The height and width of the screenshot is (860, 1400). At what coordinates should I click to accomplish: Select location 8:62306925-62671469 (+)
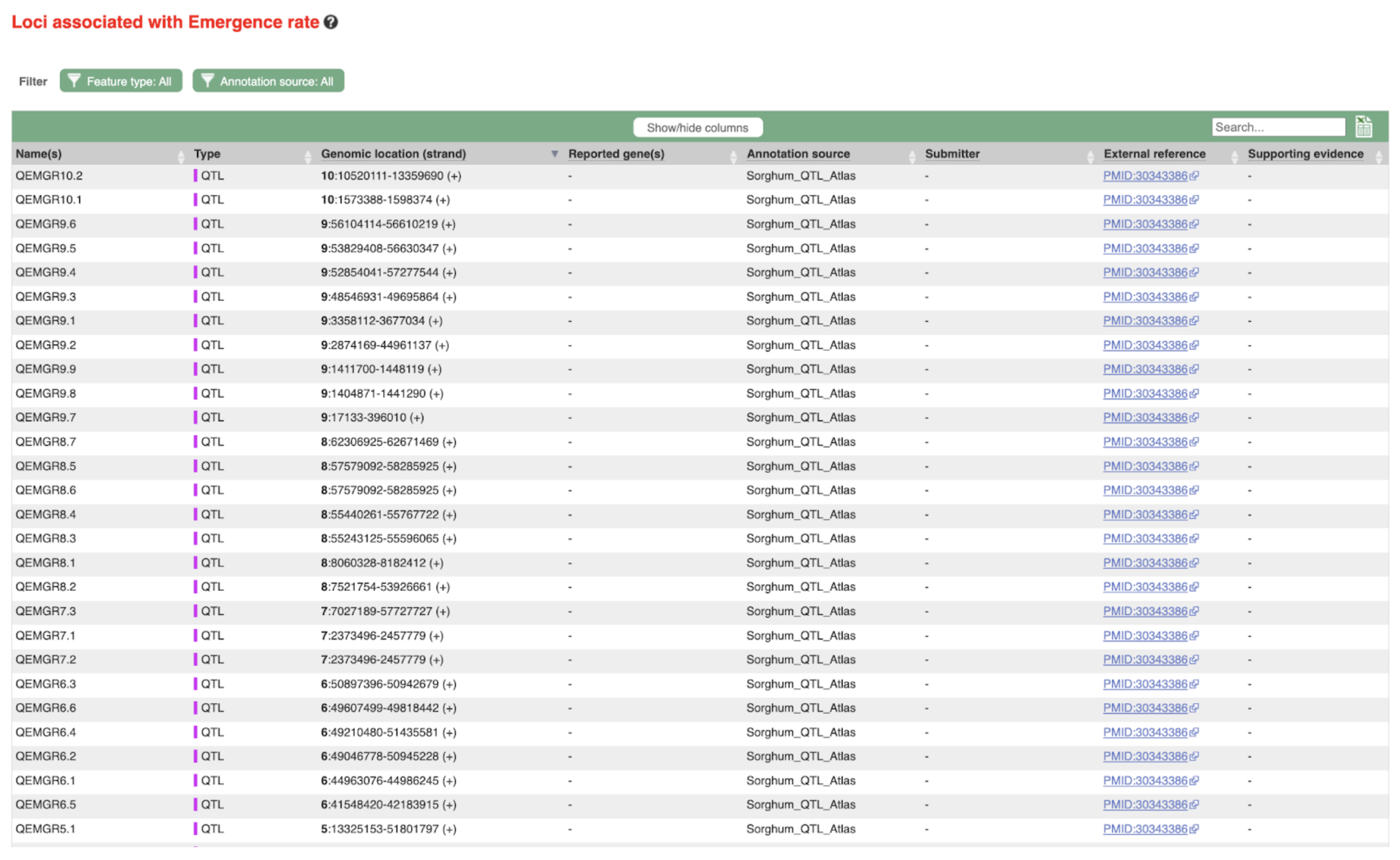pos(388,442)
